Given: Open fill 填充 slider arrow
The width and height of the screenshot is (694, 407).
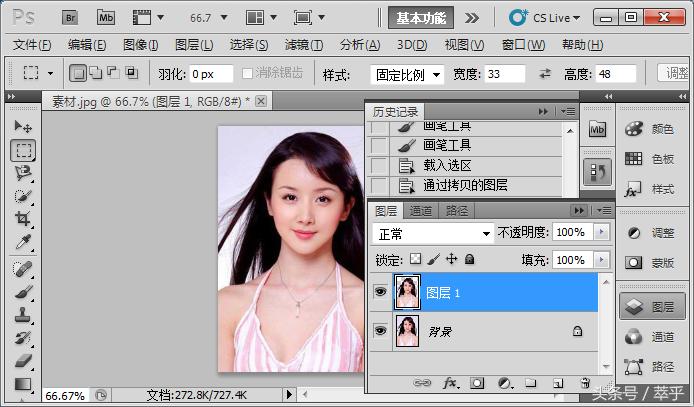Looking at the screenshot, I should pyautogui.click(x=601, y=260).
